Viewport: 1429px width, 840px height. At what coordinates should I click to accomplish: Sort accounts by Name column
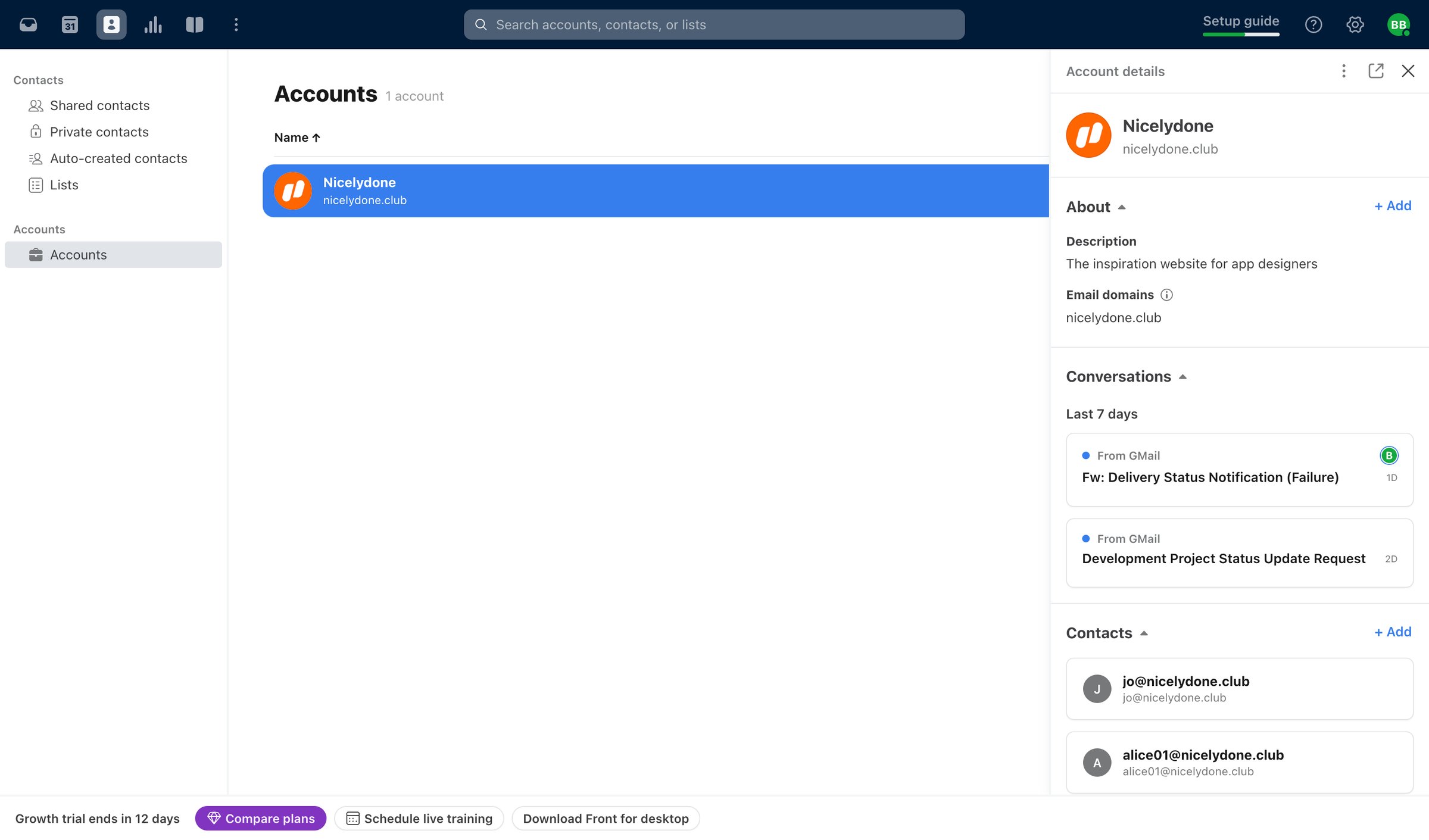point(297,138)
